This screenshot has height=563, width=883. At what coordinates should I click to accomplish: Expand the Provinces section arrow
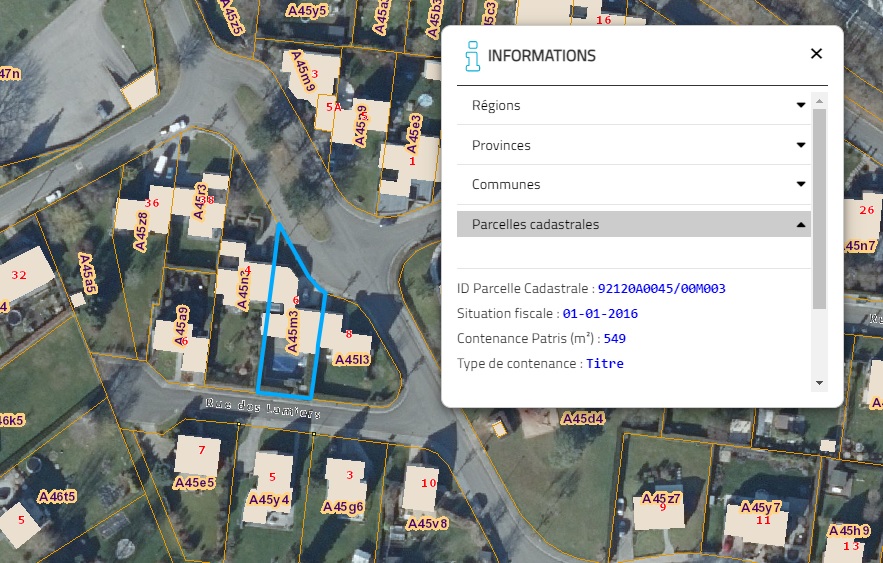[801, 145]
